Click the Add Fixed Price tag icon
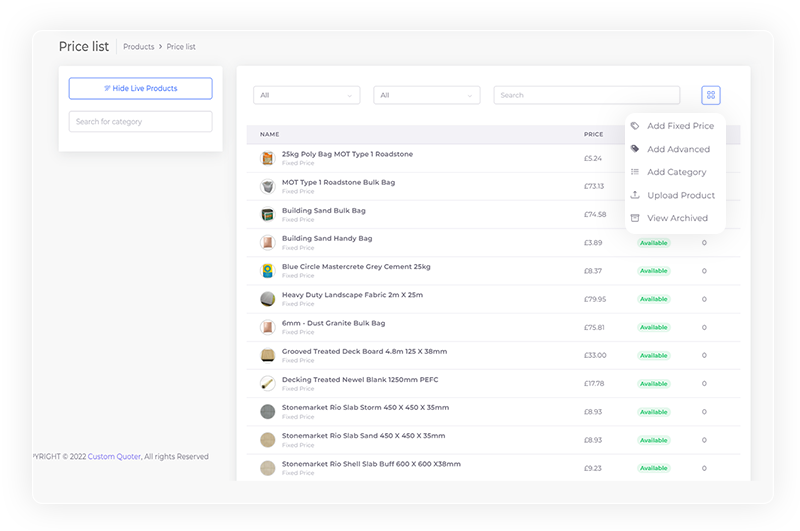The image size is (800, 531). coord(635,125)
